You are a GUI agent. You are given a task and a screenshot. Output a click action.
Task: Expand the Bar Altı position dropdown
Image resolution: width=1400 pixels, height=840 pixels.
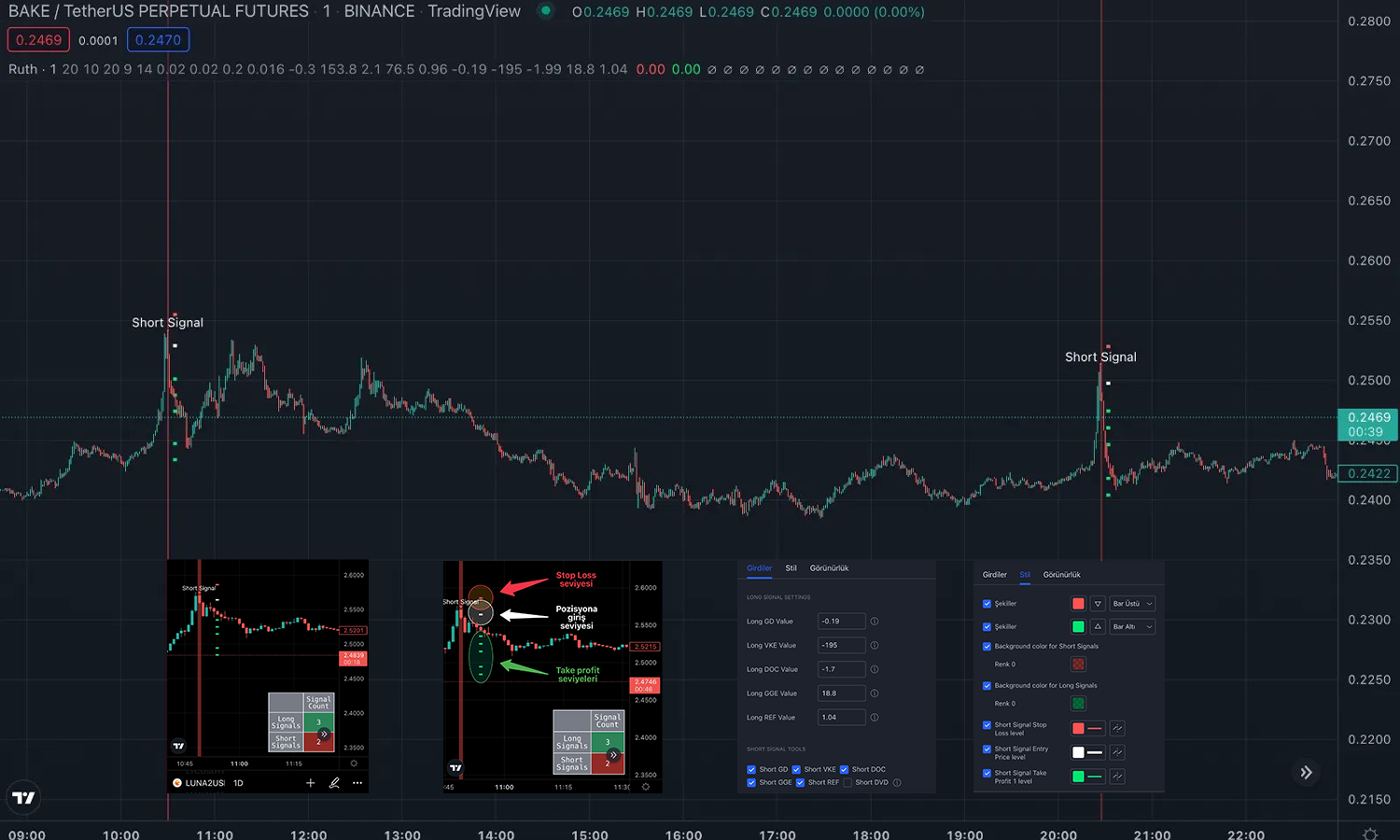pyautogui.click(x=1132, y=627)
